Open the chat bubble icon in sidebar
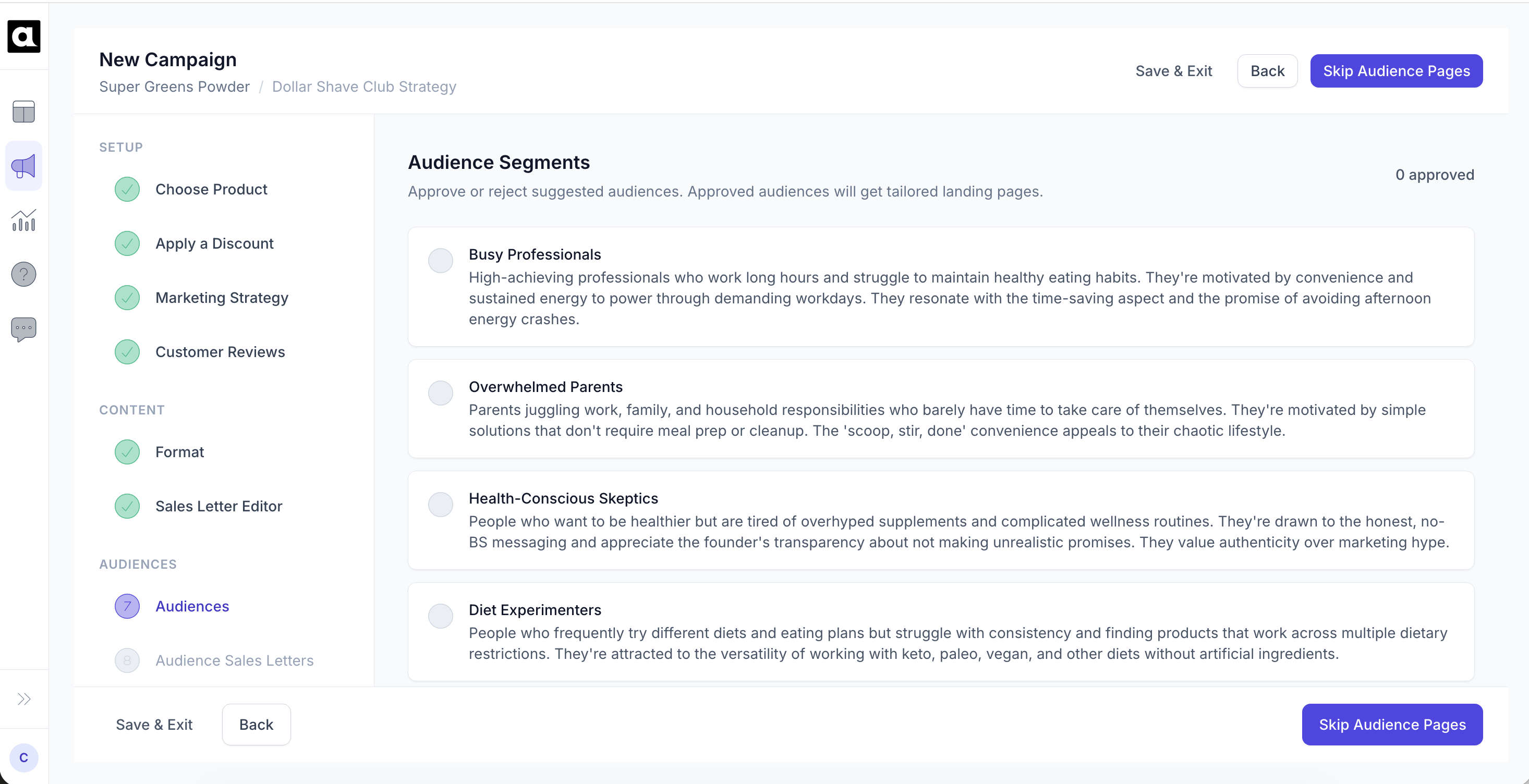1529x784 pixels. click(24, 329)
